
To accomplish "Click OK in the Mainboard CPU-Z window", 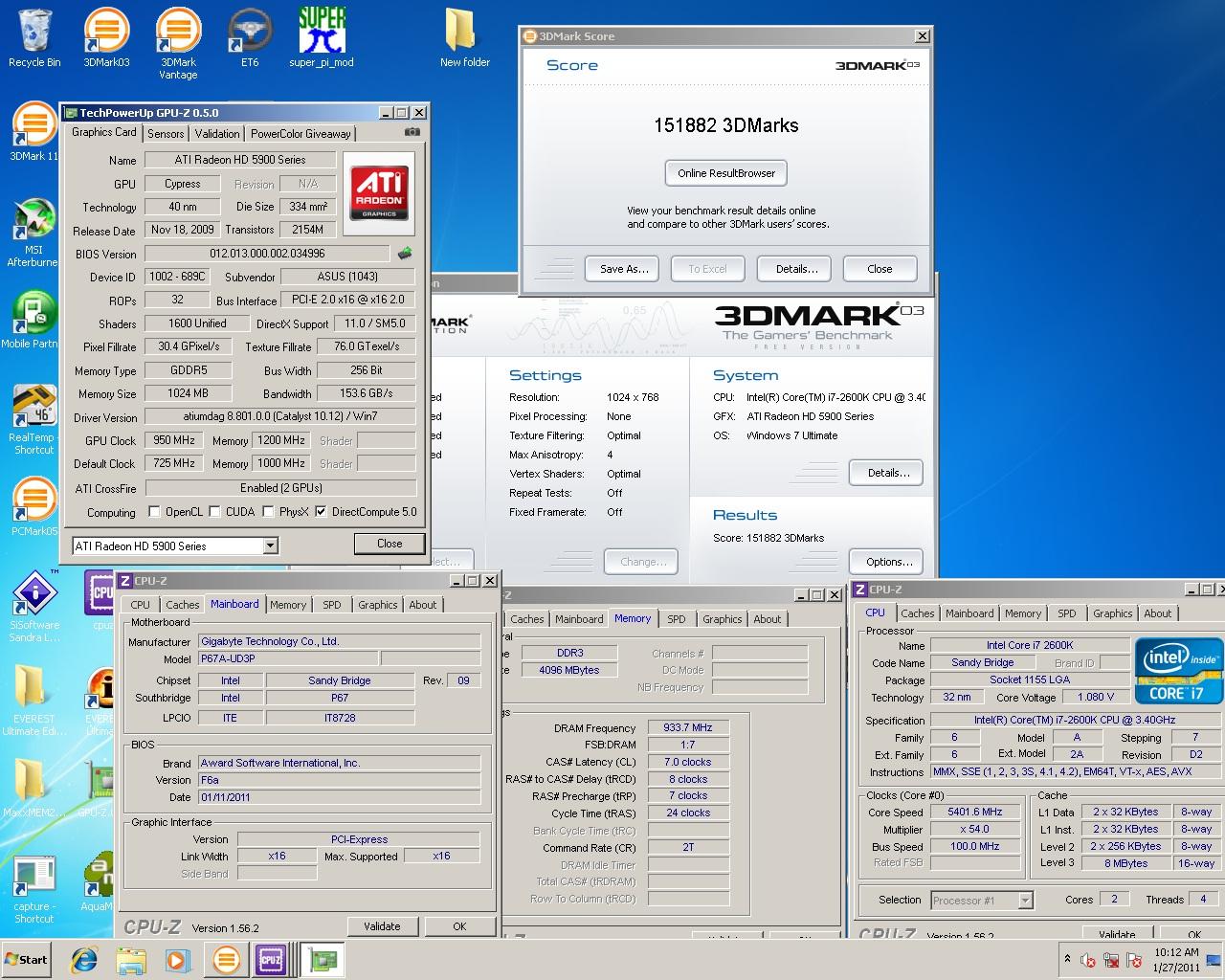I will click(x=459, y=926).
